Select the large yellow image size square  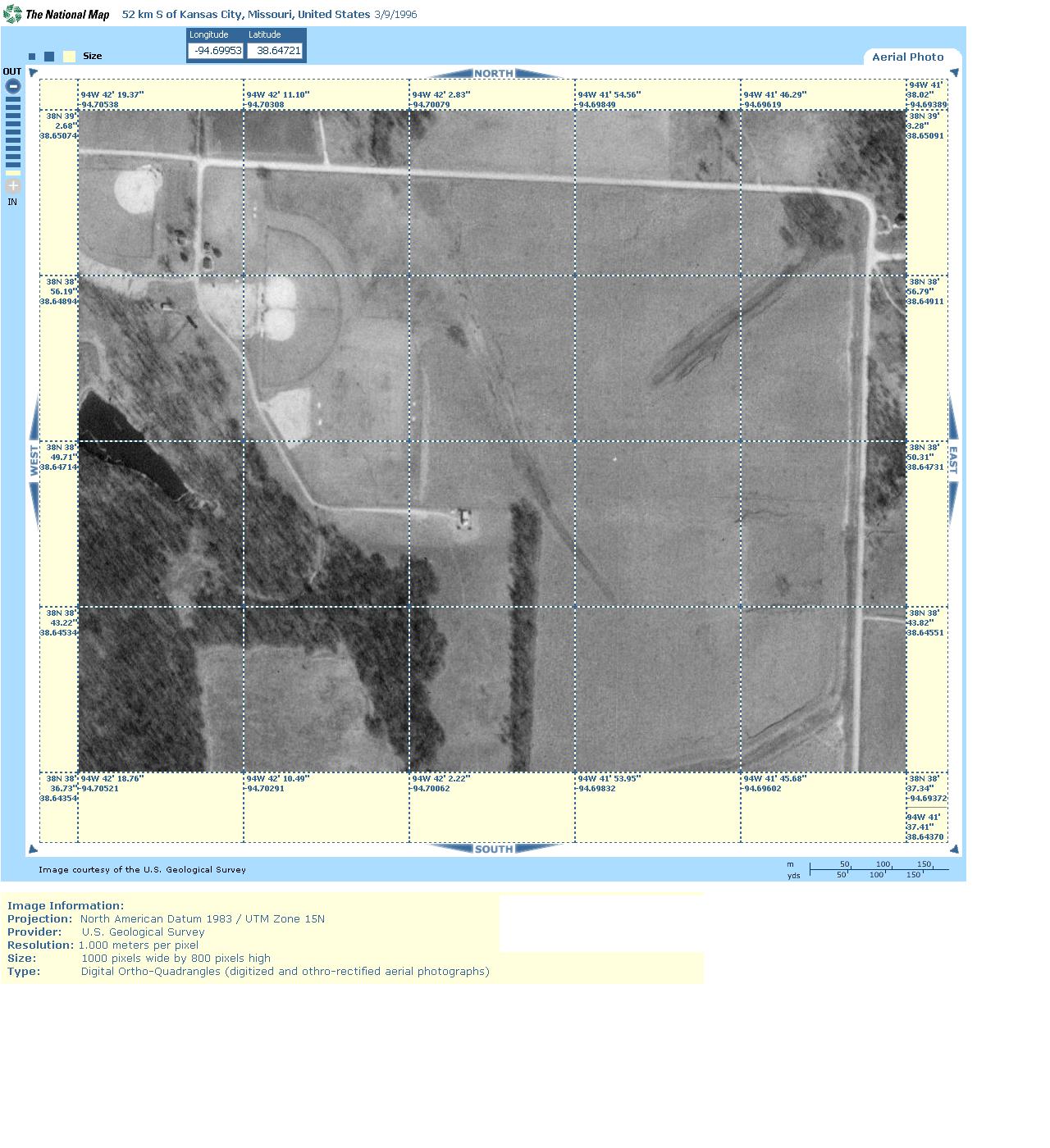click(70, 57)
